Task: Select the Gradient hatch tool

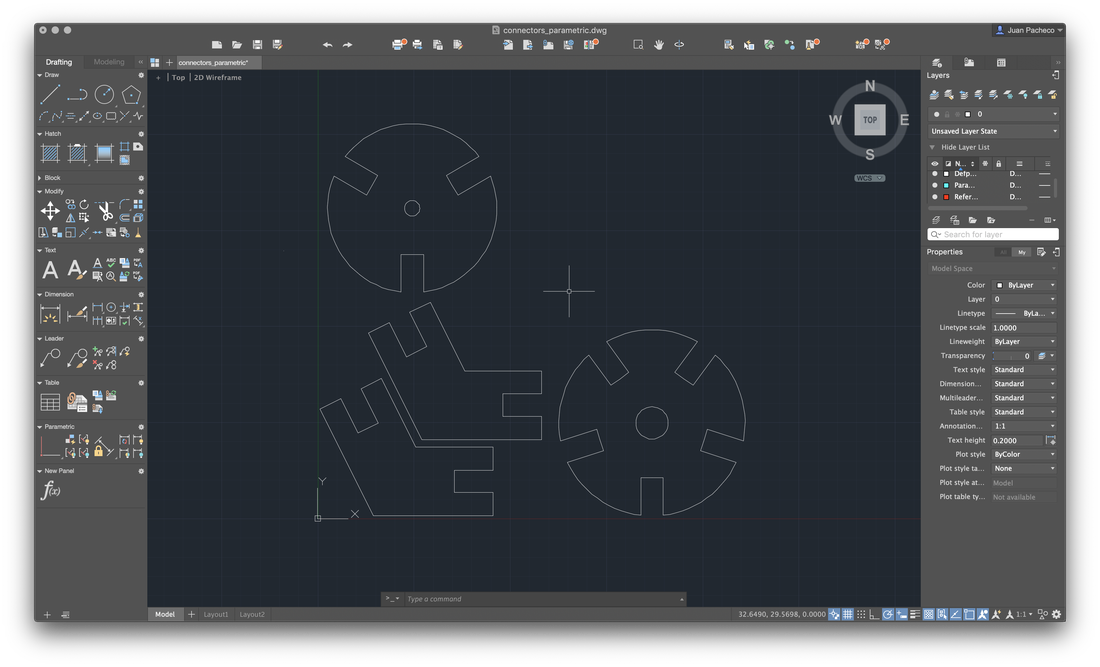Action: [x=104, y=153]
